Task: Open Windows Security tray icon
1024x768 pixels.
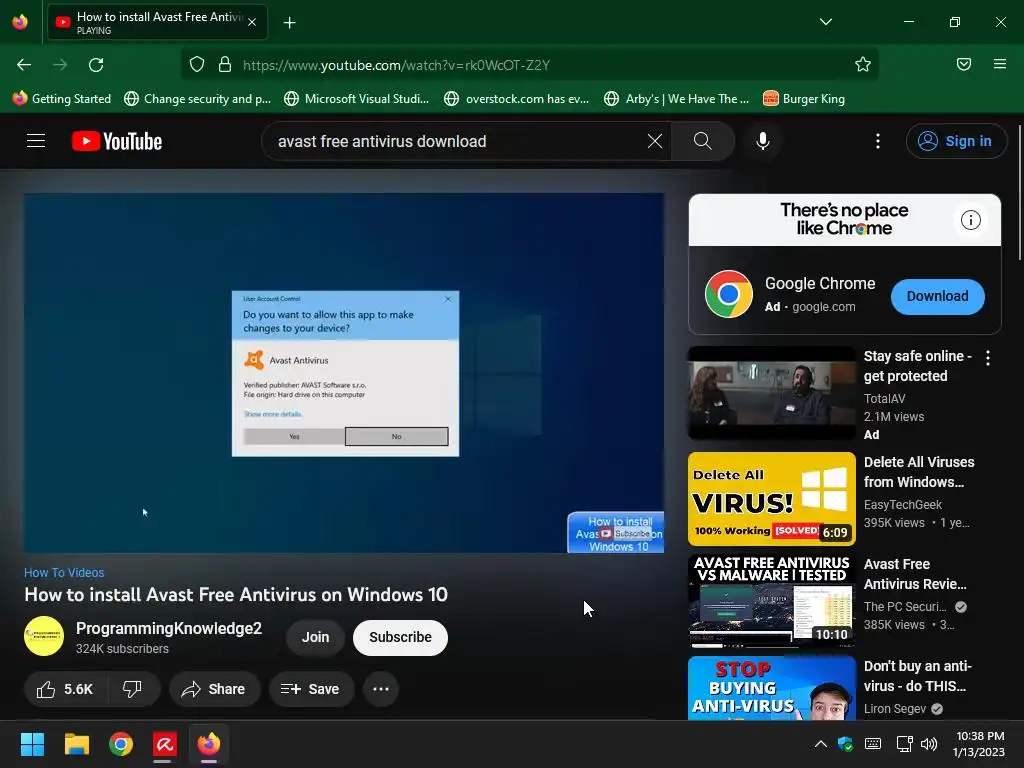Action: (846, 744)
